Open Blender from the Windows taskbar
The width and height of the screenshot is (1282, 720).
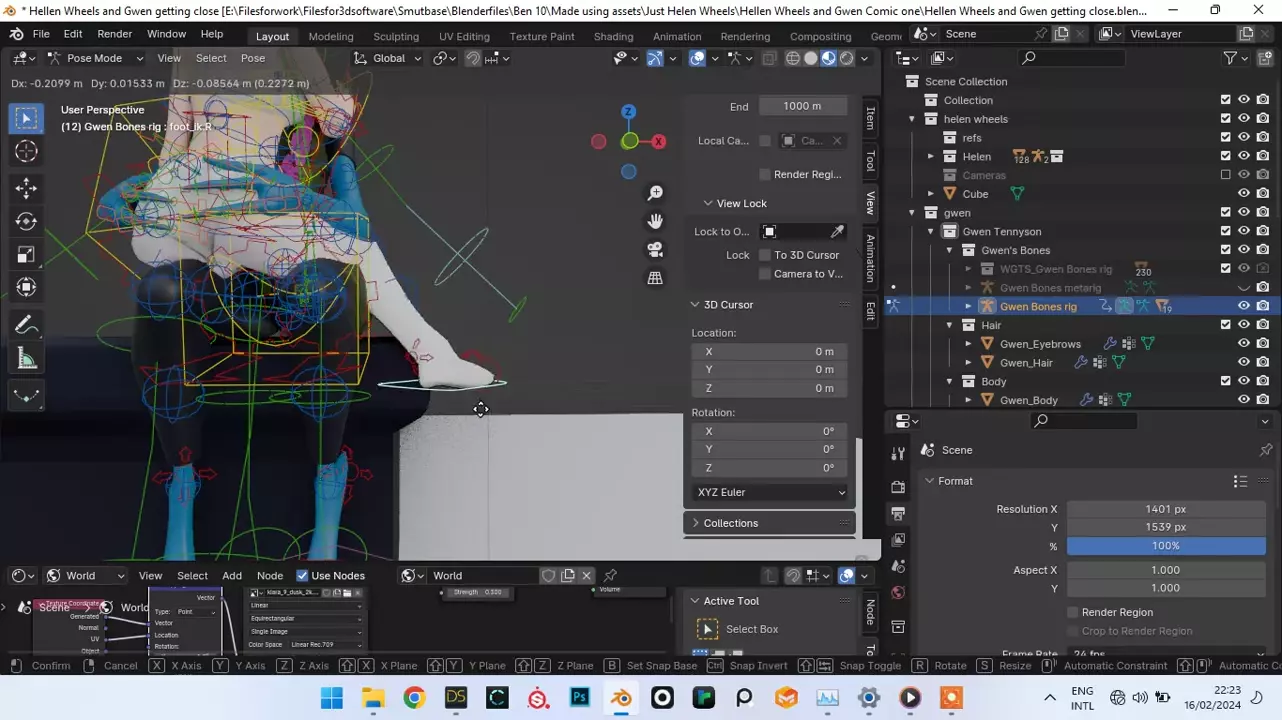pyautogui.click(x=622, y=698)
